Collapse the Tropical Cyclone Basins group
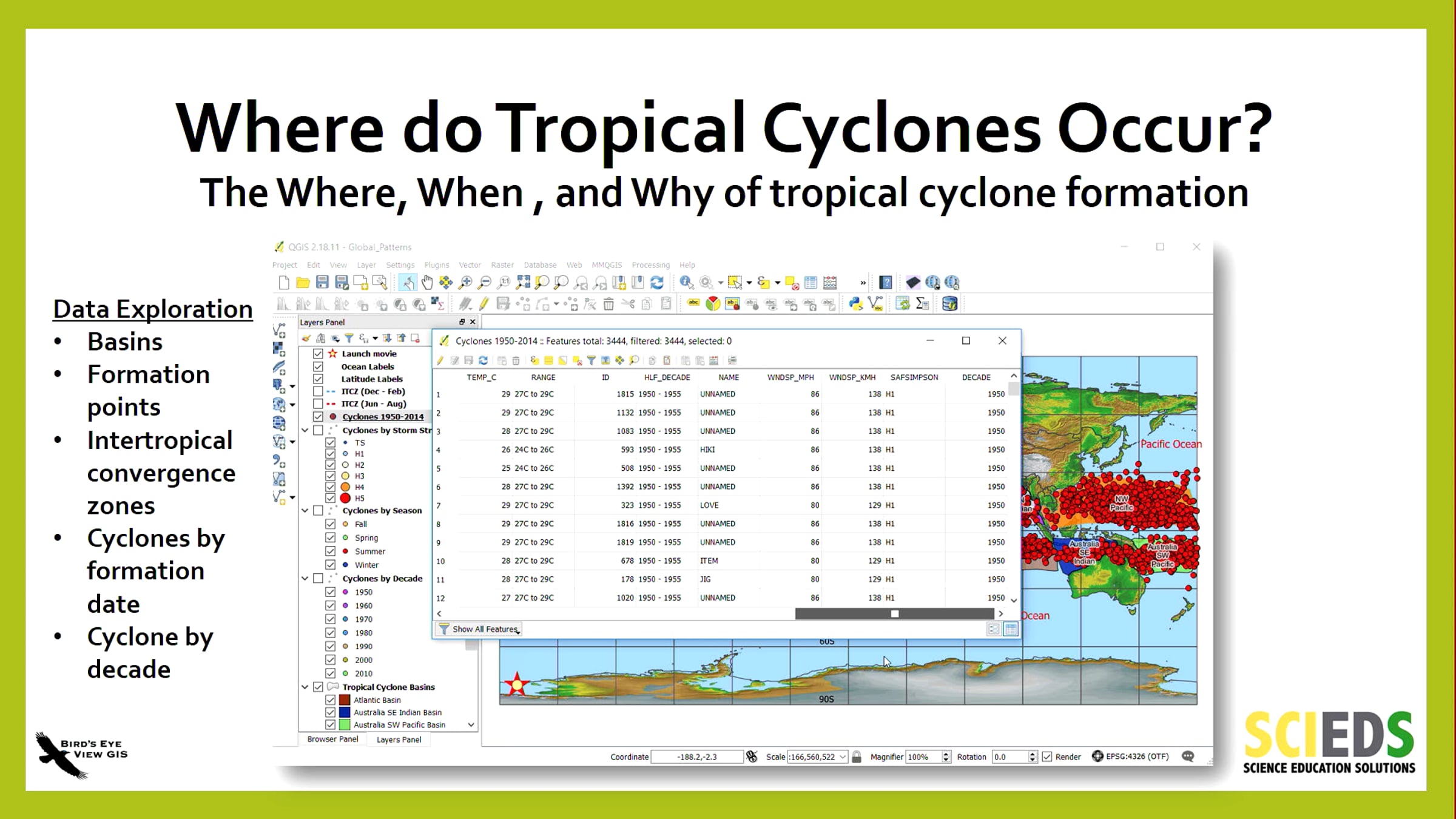The height and width of the screenshot is (819, 1456). click(305, 687)
